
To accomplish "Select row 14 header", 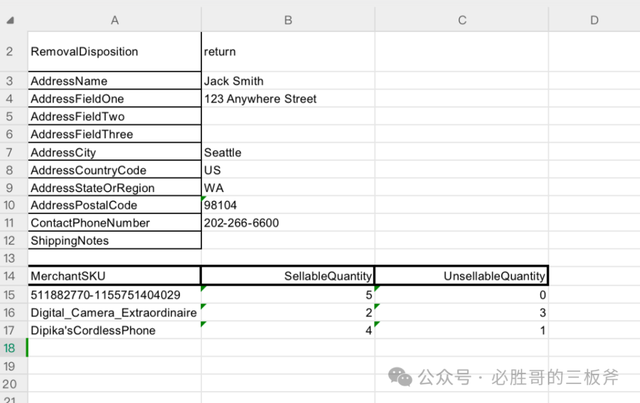I will coord(9,276).
